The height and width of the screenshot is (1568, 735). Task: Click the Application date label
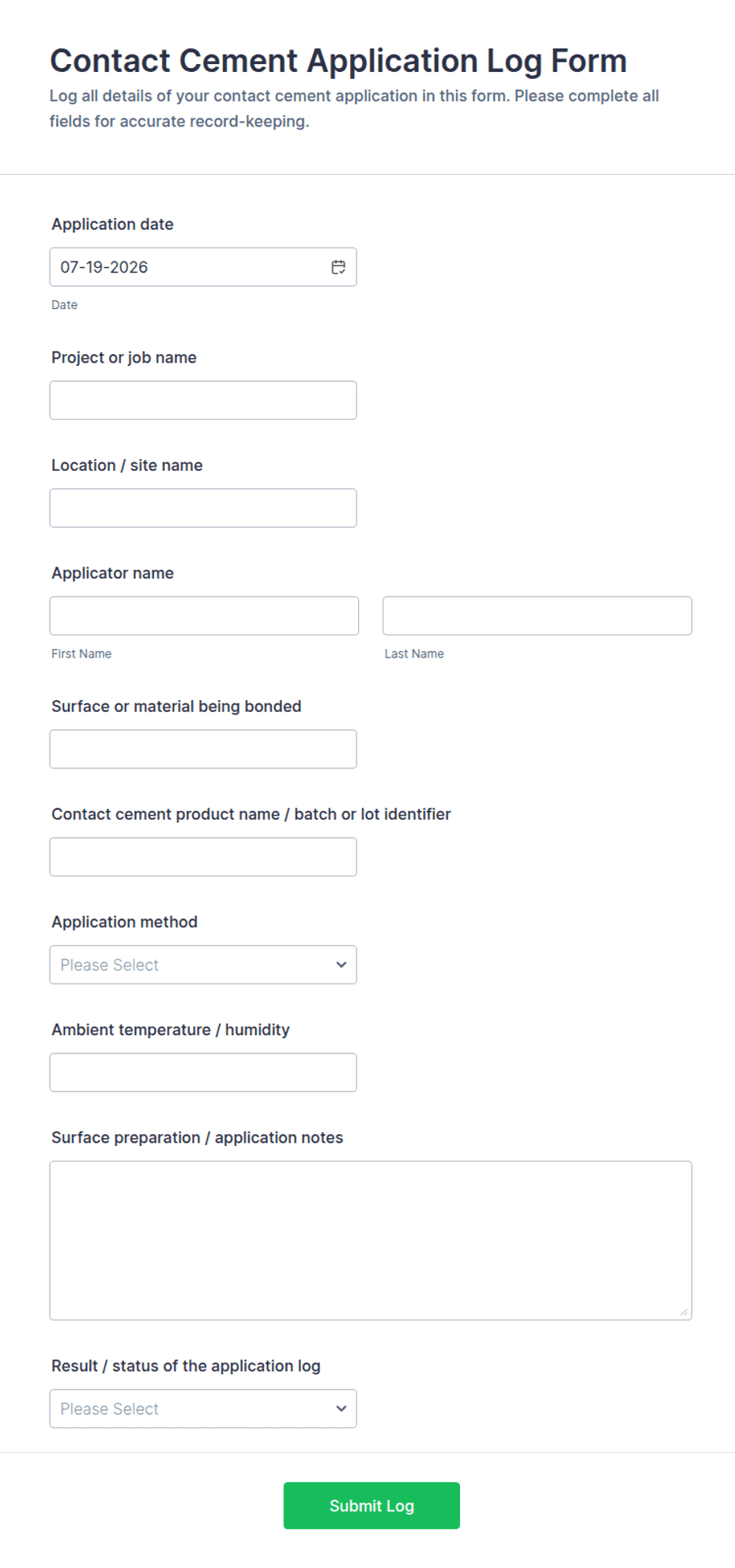(112, 224)
